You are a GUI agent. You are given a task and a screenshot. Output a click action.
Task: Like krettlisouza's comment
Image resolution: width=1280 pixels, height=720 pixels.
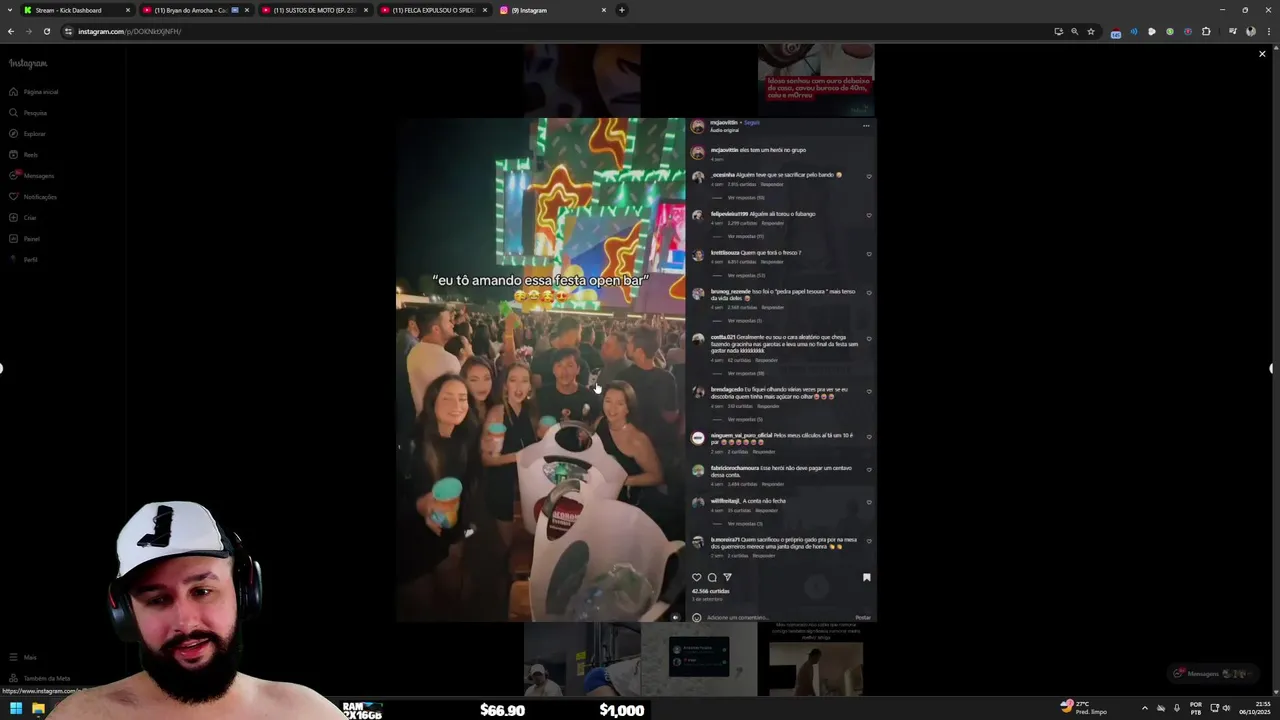(x=869, y=254)
